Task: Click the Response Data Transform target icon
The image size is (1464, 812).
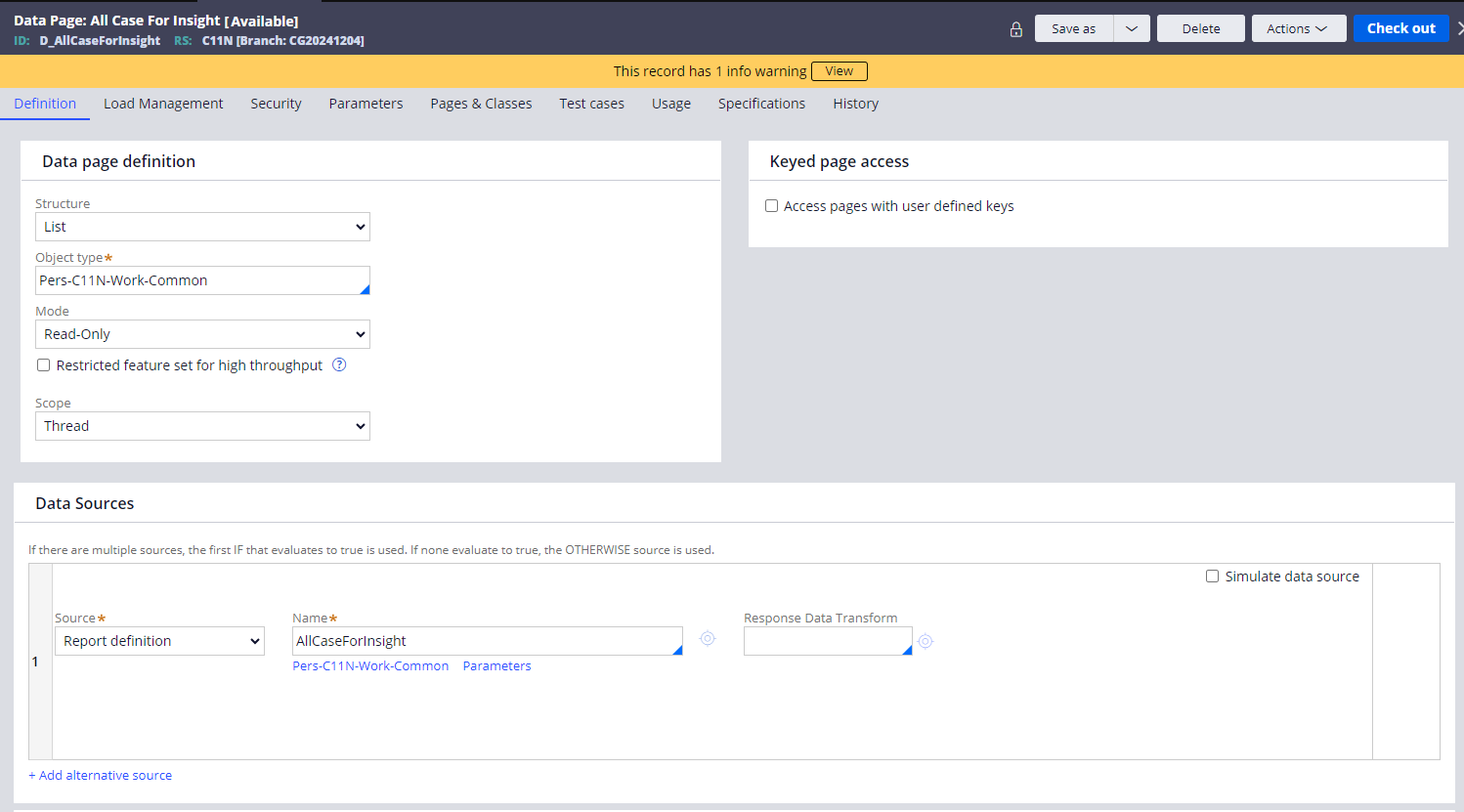Action: click(926, 642)
